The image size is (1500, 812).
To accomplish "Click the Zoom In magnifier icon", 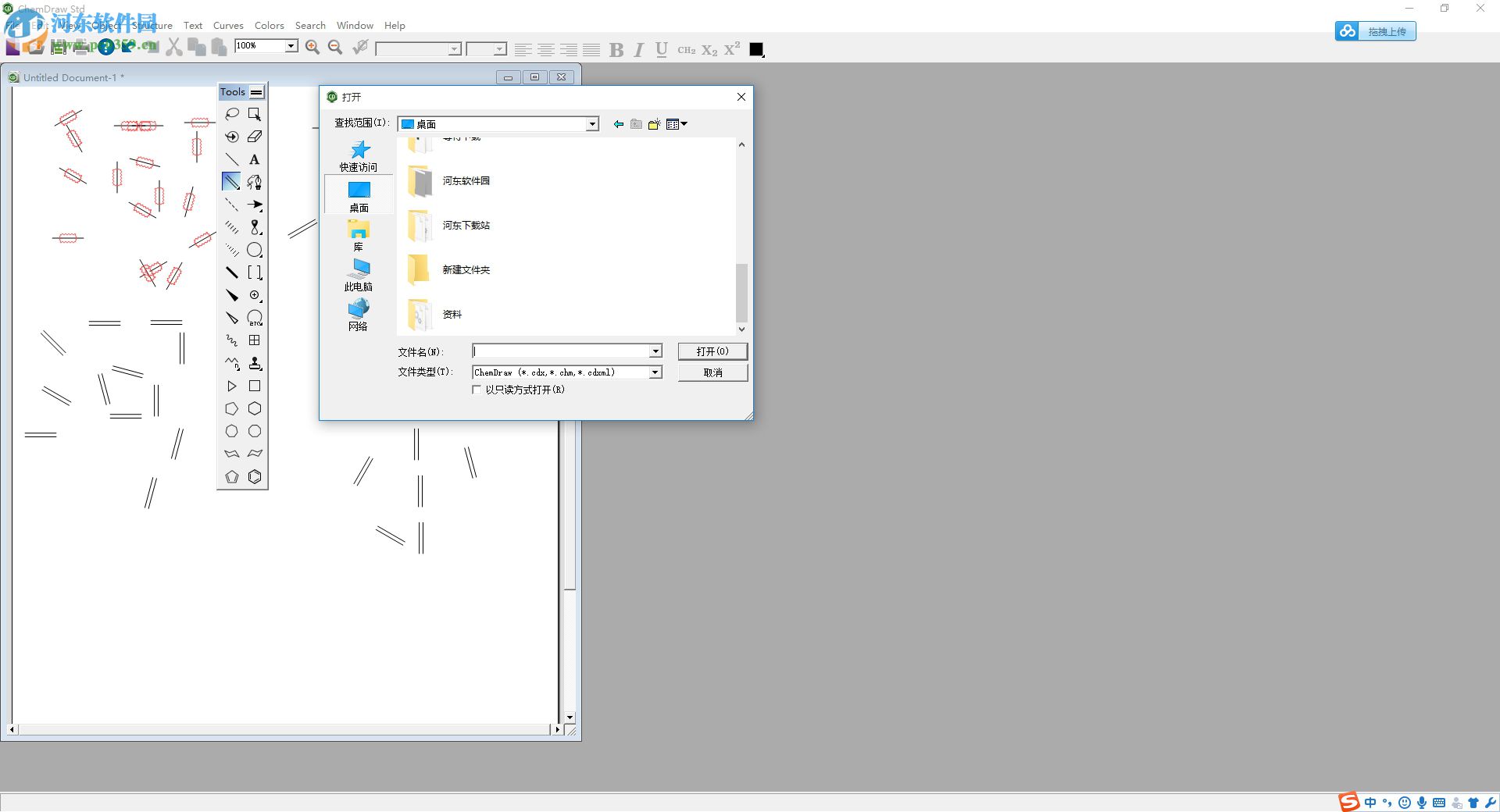I will pyautogui.click(x=312, y=48).
